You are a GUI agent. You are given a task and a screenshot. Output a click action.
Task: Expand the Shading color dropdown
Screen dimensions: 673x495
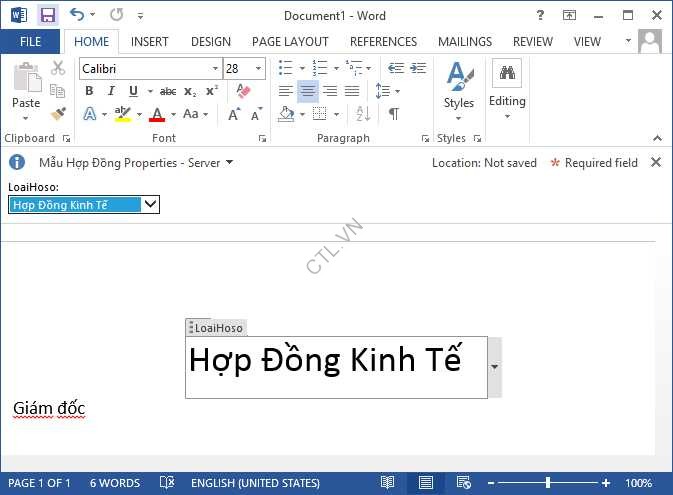pyautogui.click(x=303, y=114)
